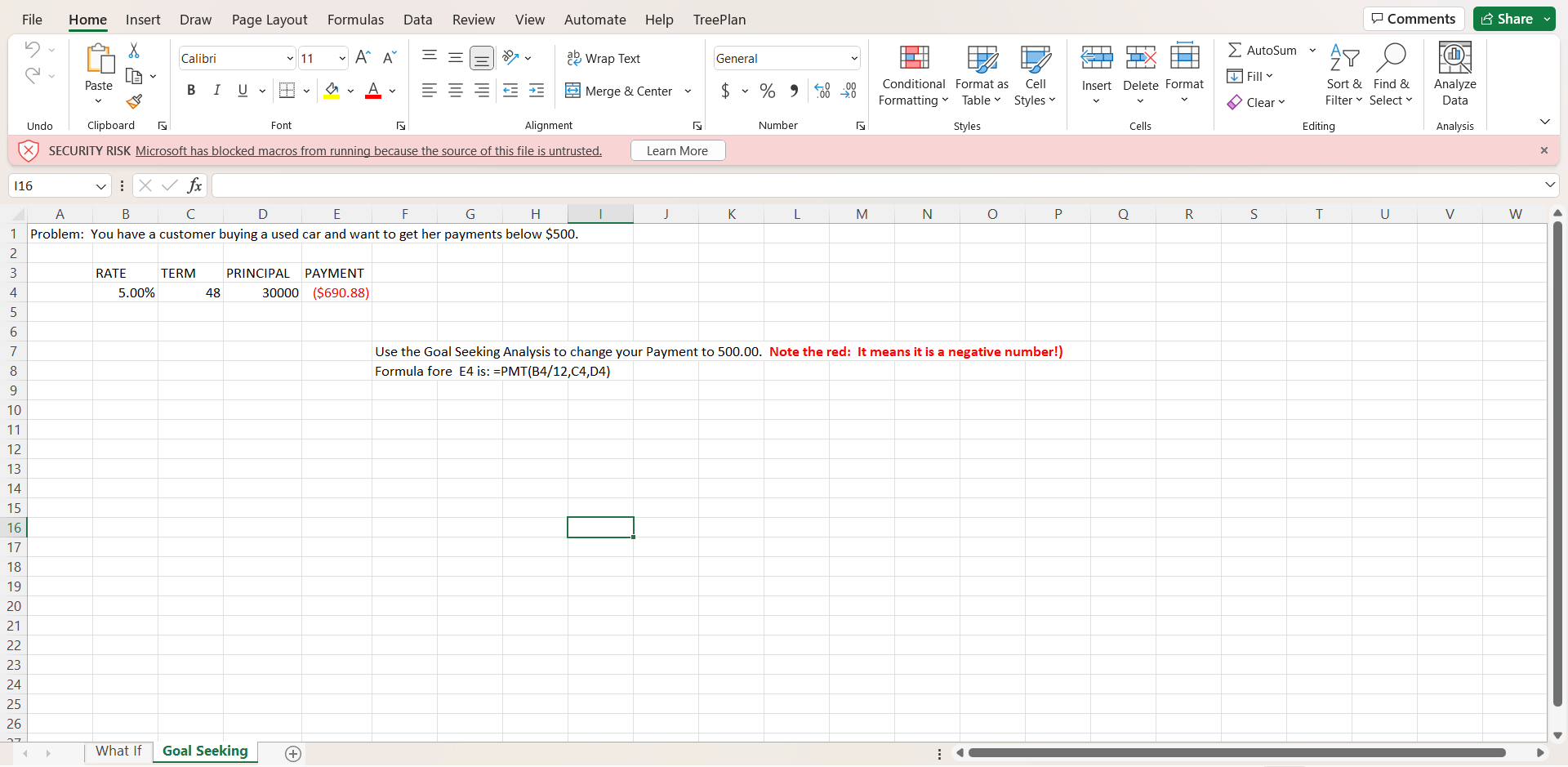Select the Center alignment option
Screen dimensions: 1568x767
coord(456,91)
